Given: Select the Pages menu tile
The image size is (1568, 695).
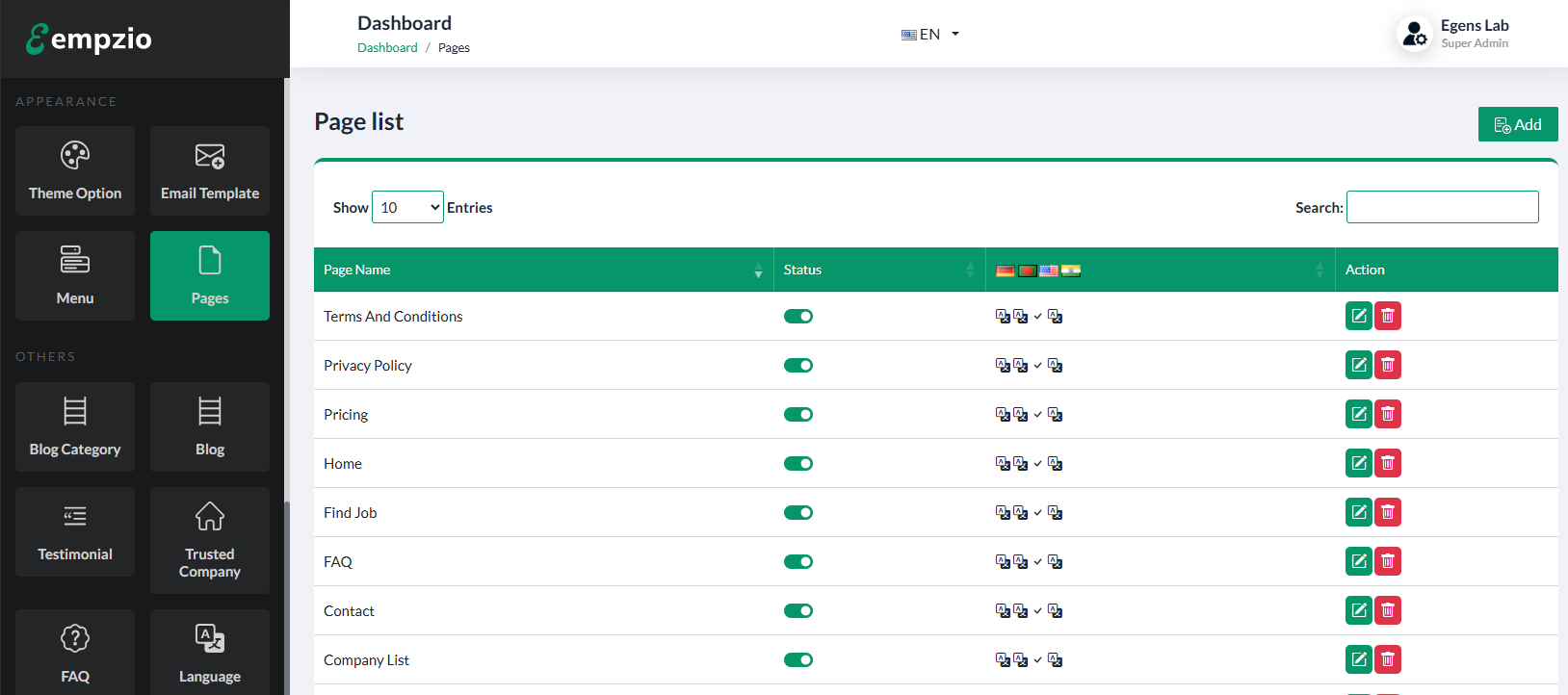Looking at the screenshot, I should [210, 275].
